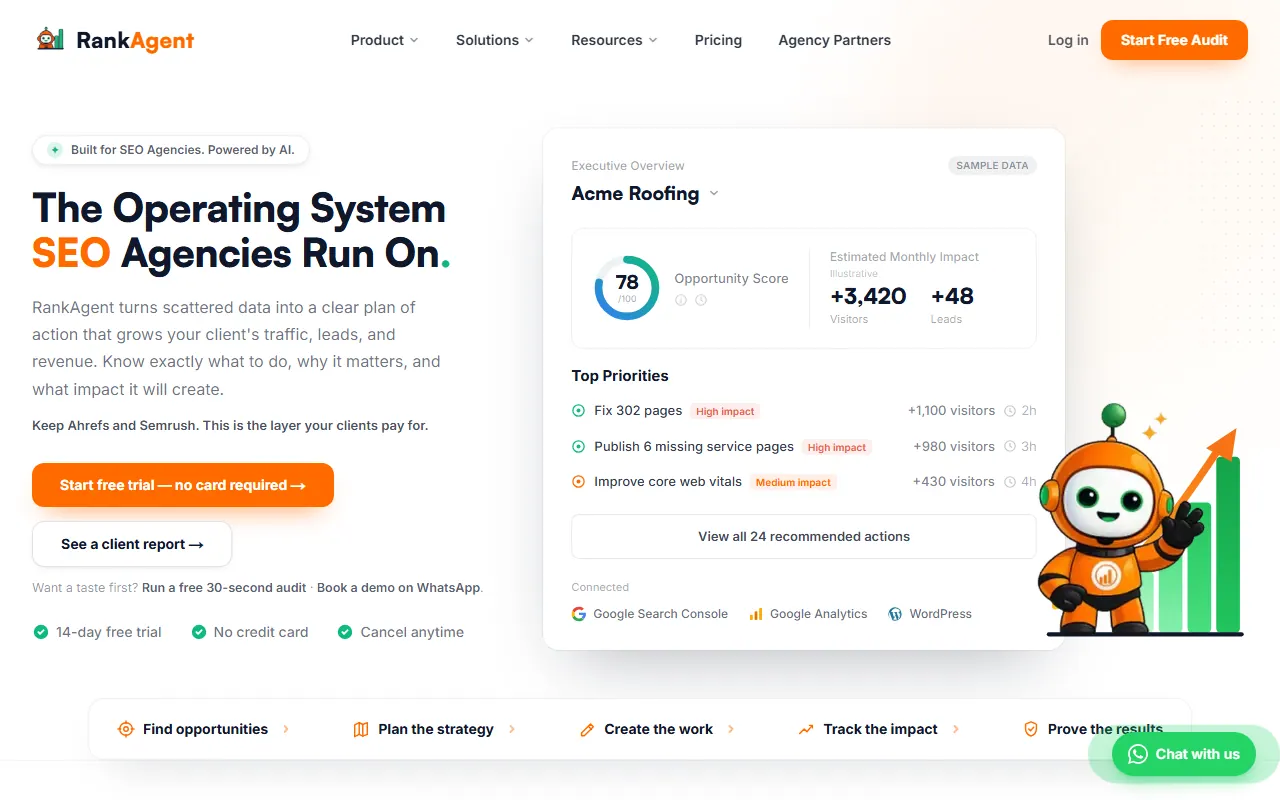The height and width of the screenshot is (800, 1280).
Task: Click the green check icon beside 14-day free trial
Action: (x=41, y=632)
